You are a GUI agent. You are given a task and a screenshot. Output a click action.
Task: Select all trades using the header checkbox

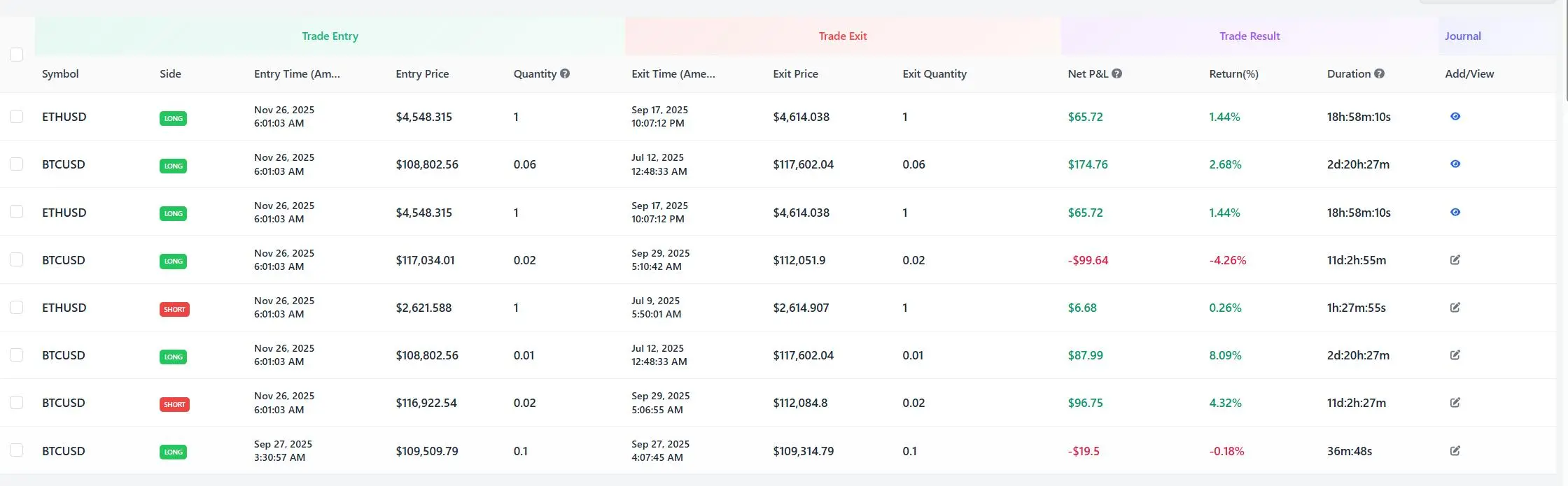pyautogui.click(x=16, y=54)
